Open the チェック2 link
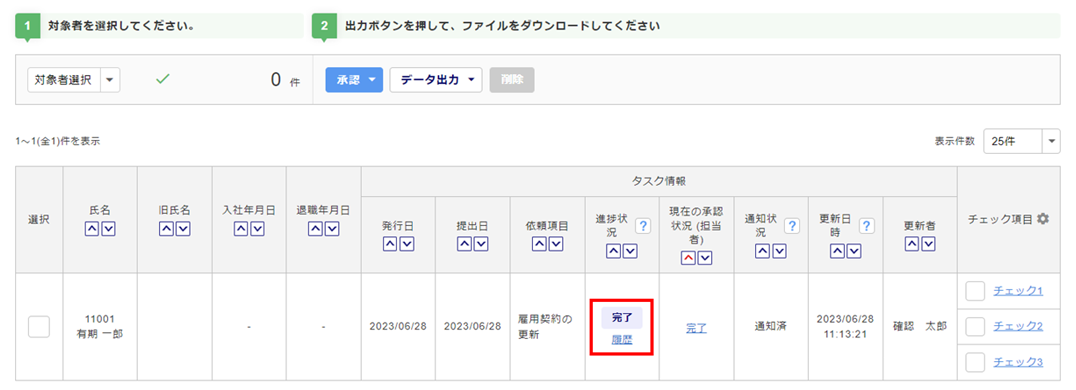Image resolution: width=1076 pixels, height=390 pixels. (1018, 326)
